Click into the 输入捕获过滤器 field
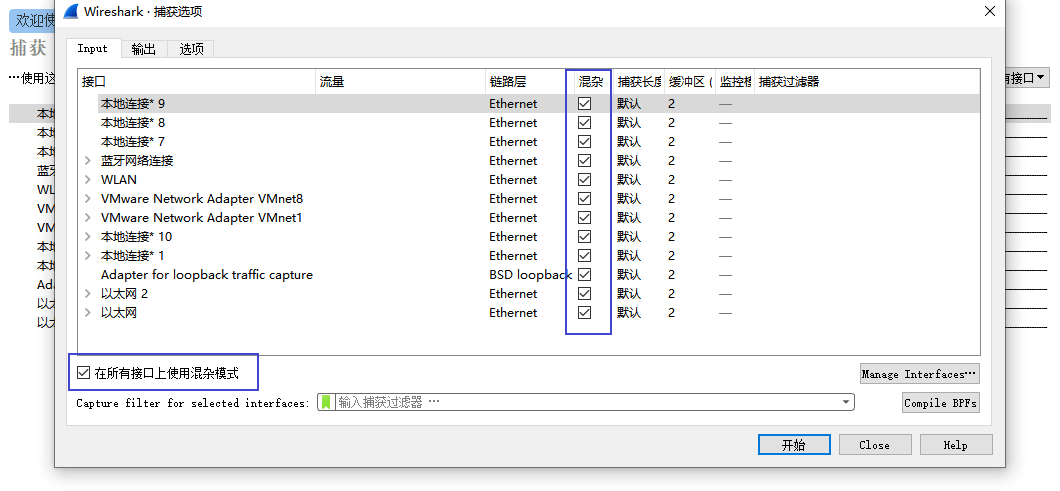 pos(585,402)
